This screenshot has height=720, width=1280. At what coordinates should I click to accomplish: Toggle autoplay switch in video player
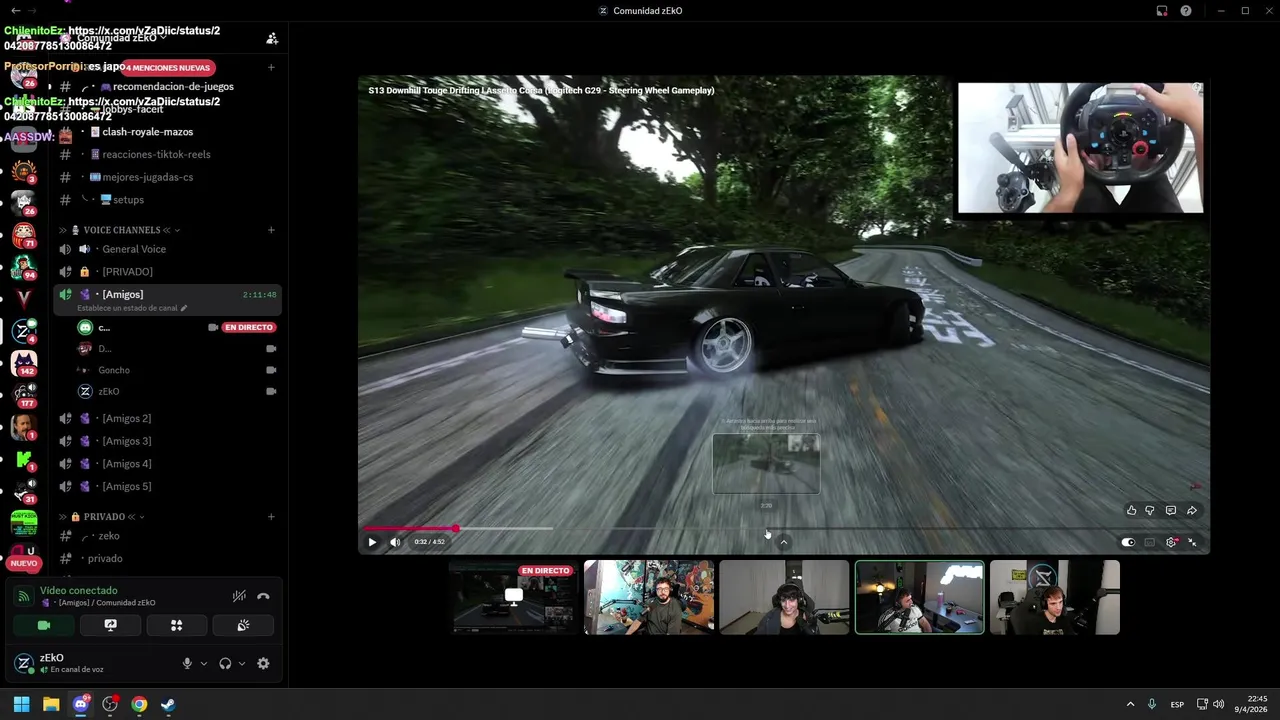point(1128,542)
